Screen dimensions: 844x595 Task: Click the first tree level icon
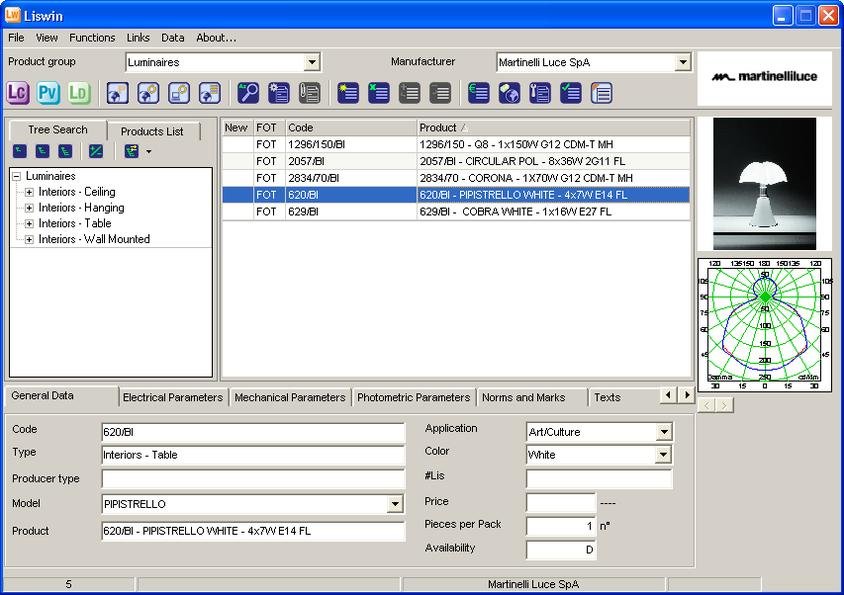[19, 151]
